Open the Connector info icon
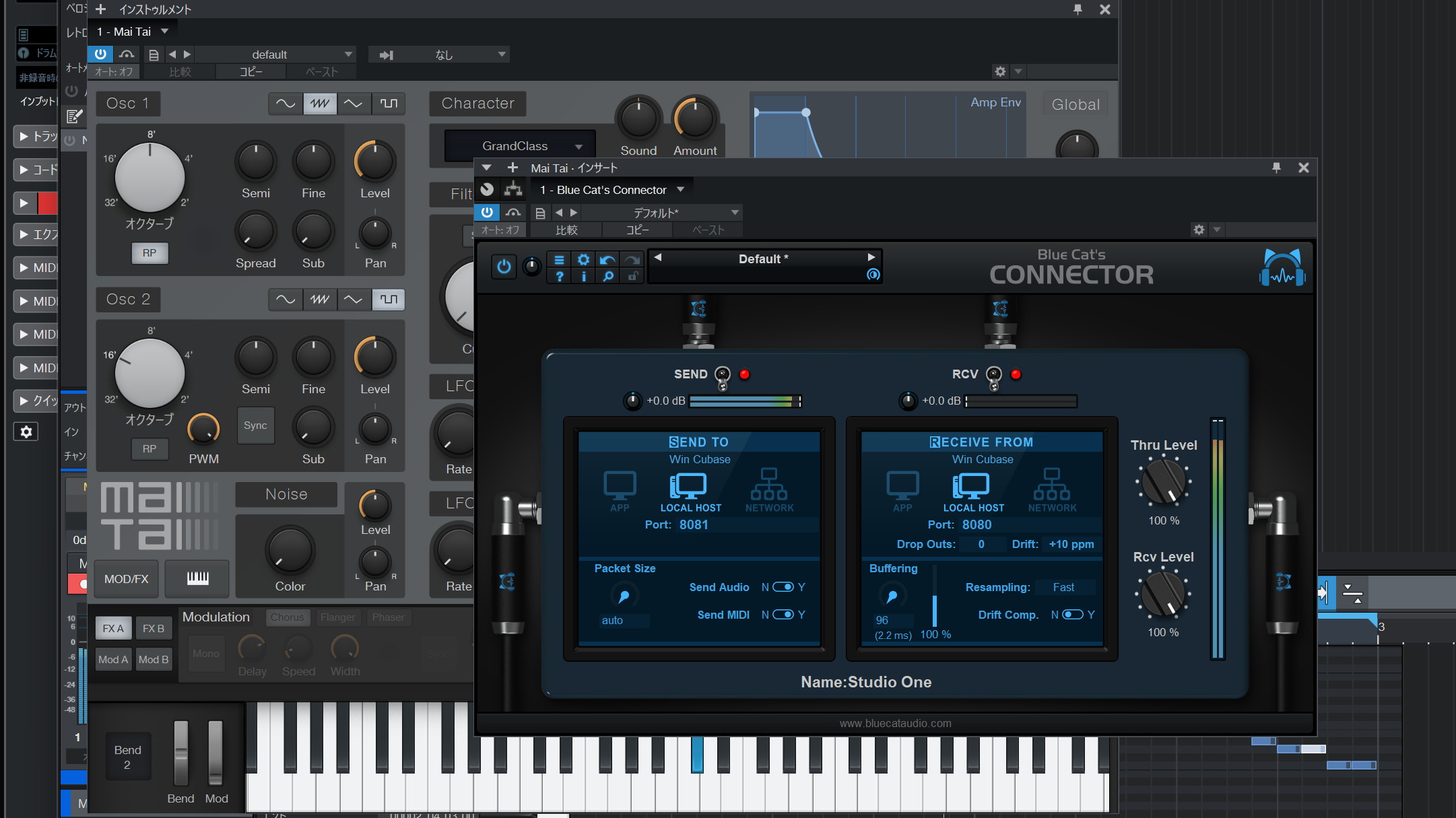This screenshot has width=1456, height=818. [583, 276]
